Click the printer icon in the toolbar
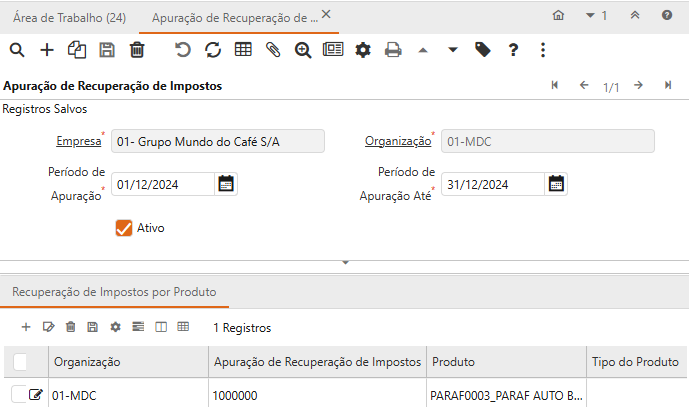Screen dimensions: 689x414 click(393, 50)
